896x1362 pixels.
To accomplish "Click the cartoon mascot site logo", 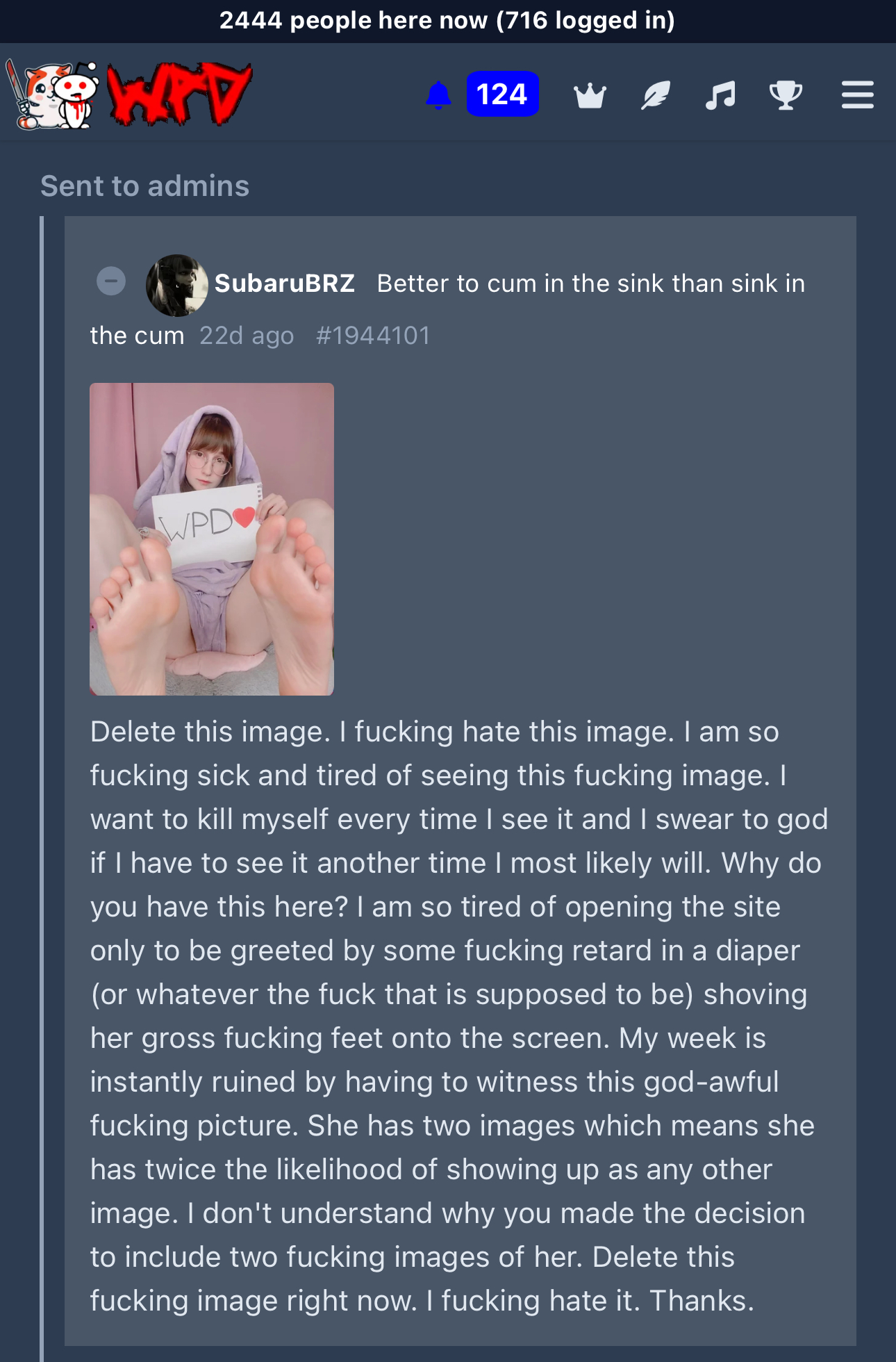I will [53, 95].
